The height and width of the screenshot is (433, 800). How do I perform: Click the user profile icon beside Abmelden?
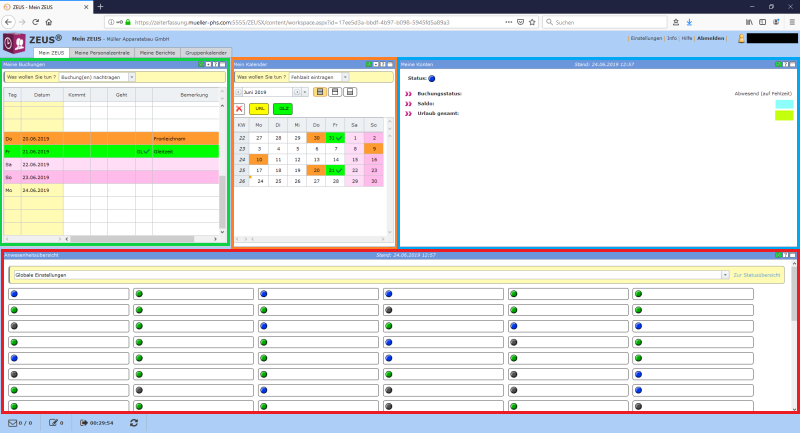click(741, 39)
